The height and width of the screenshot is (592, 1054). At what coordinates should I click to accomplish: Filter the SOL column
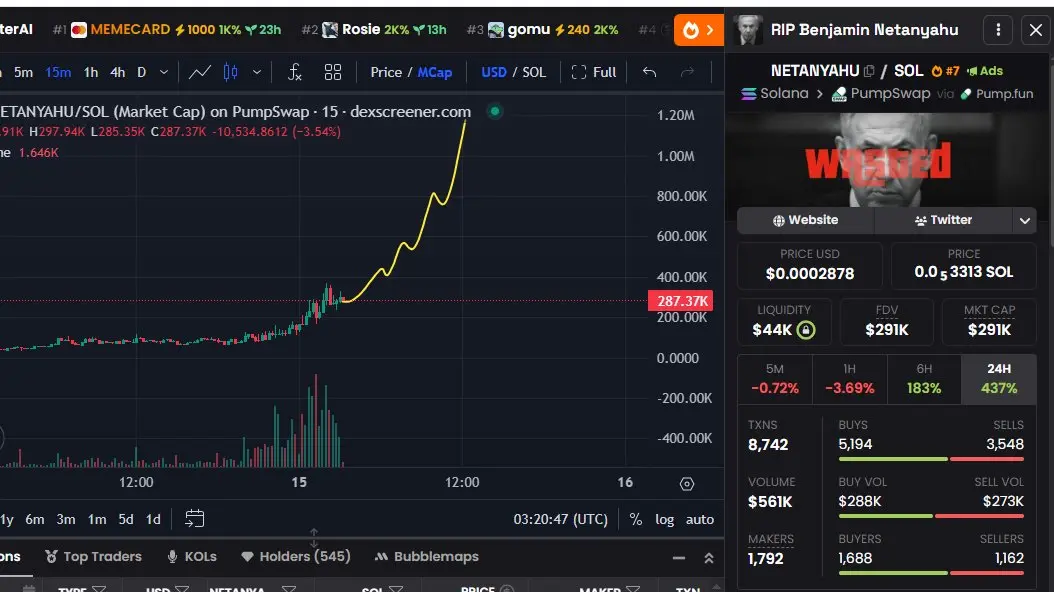(x=397, y=589)
